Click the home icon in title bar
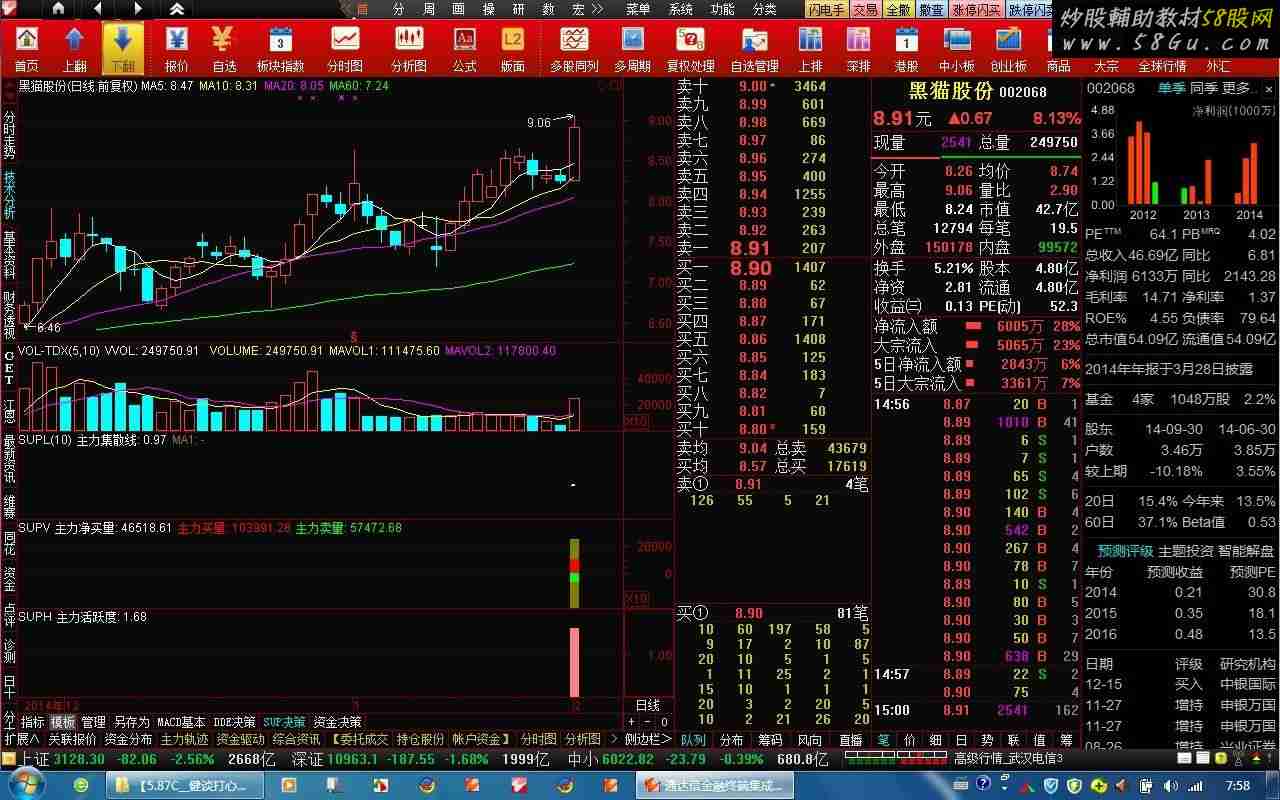1280x800 pixels. click(58, 9)
